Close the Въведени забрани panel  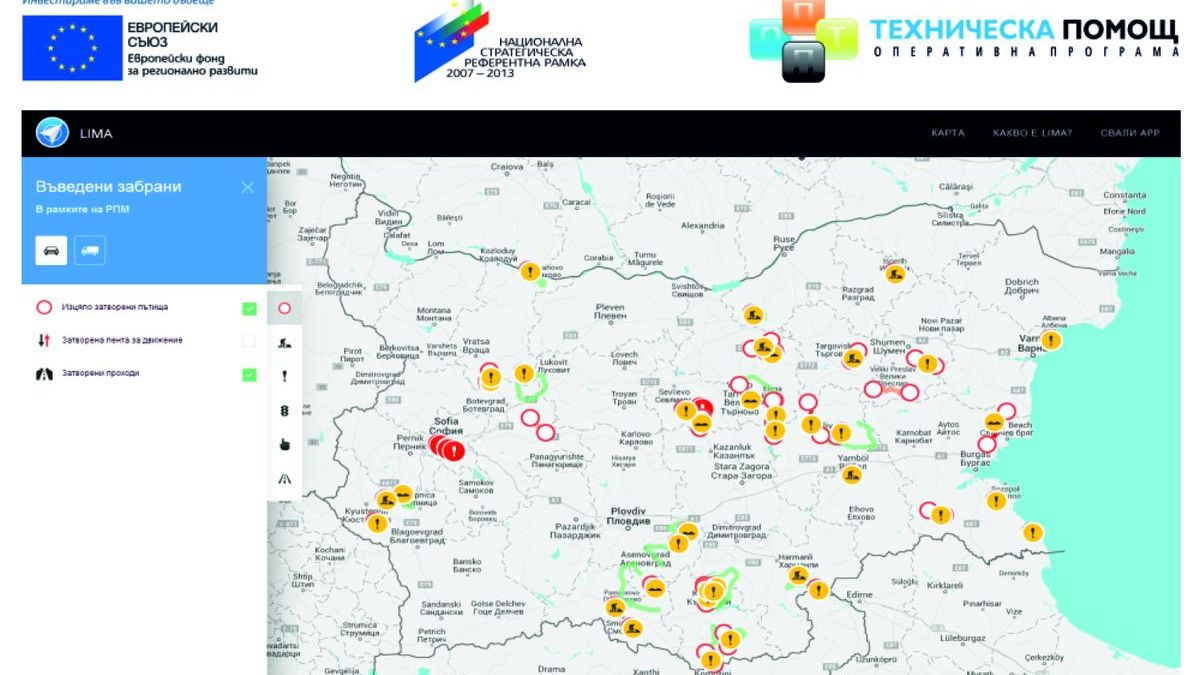248,187
